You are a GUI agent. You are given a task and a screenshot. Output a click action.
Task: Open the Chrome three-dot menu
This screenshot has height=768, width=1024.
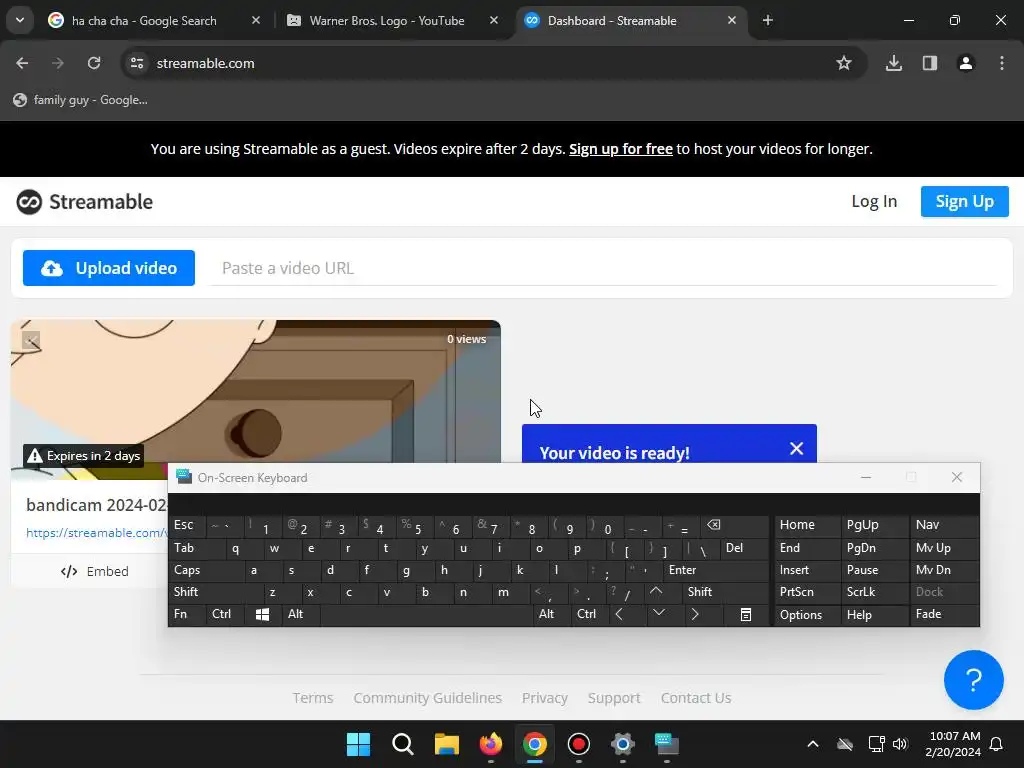(x=1001, y=63)
